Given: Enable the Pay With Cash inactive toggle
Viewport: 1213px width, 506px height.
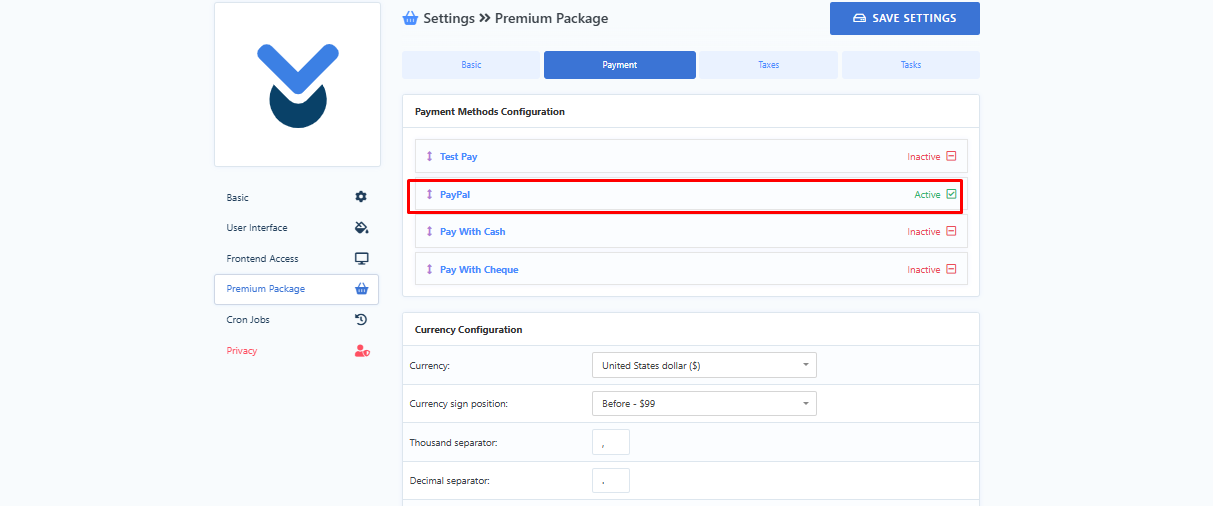Looking at the screenshot, I should coord(951,231).
